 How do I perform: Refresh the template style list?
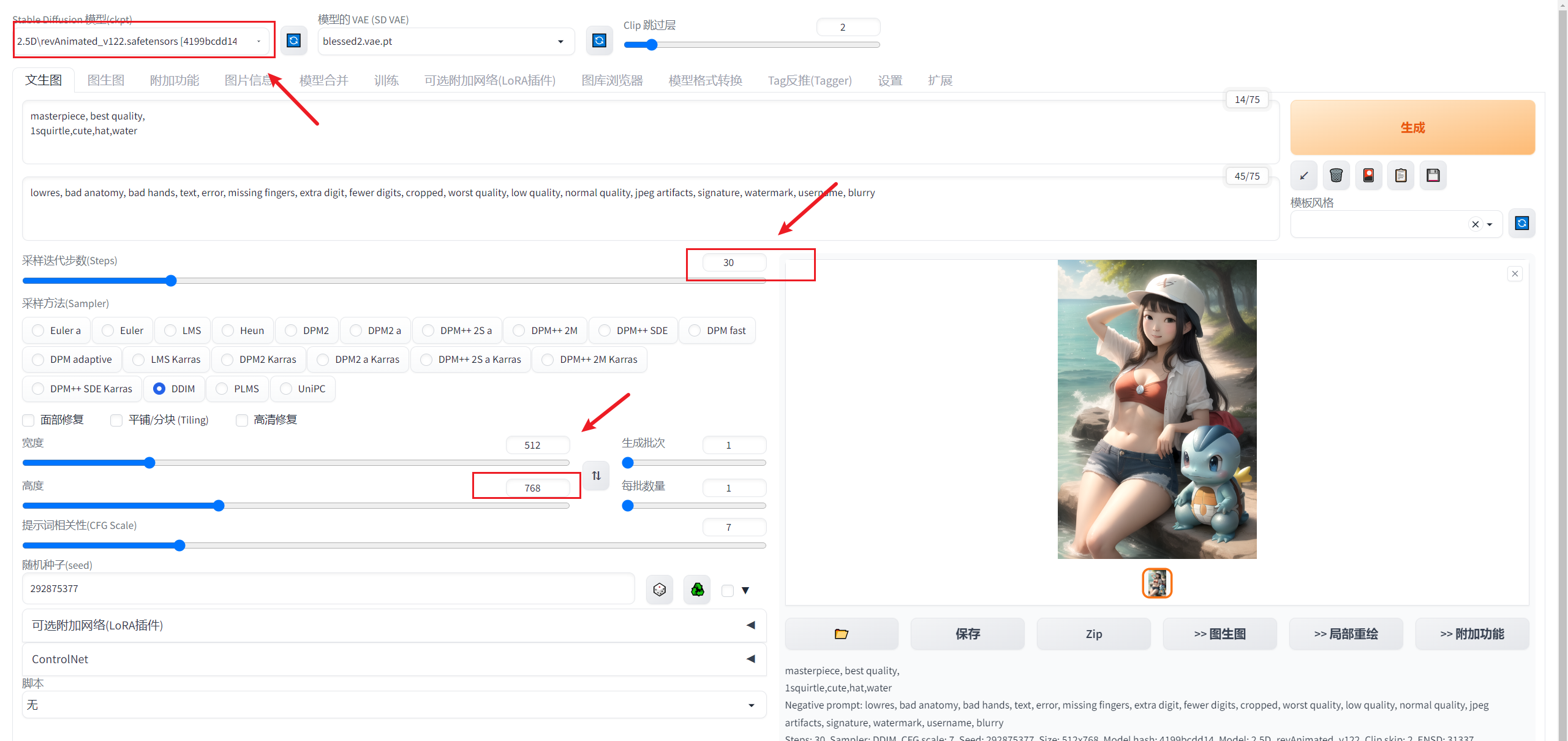tap(1522, 224)
